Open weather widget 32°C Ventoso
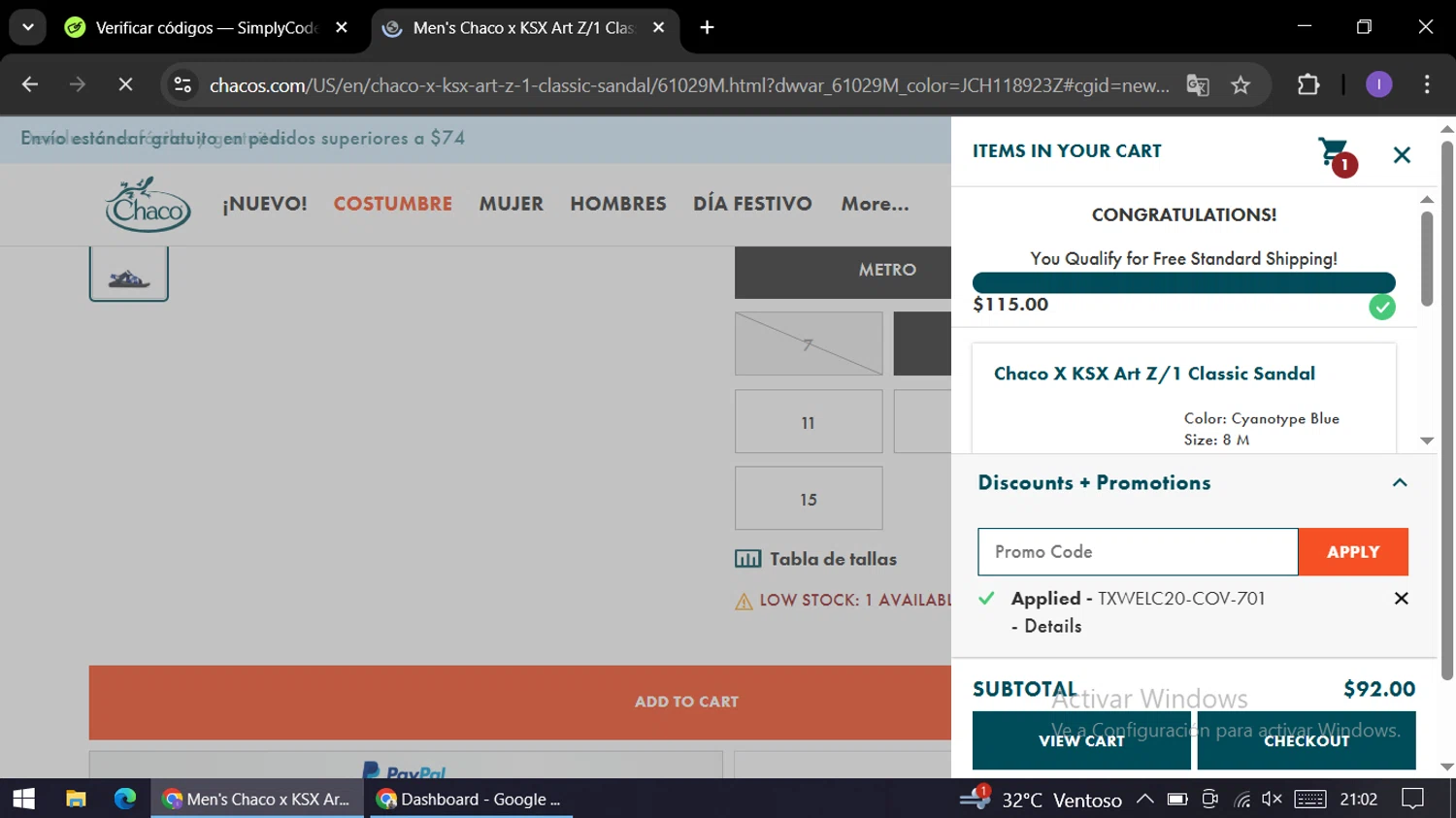 (1041, 800)
